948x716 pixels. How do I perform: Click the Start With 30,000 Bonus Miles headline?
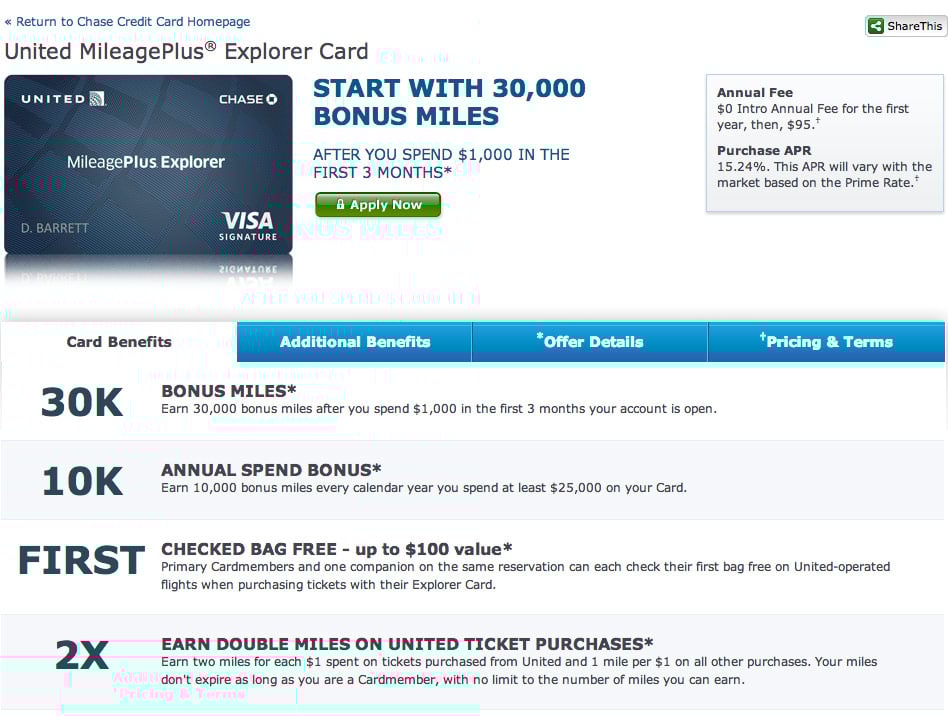pos(449,102)
